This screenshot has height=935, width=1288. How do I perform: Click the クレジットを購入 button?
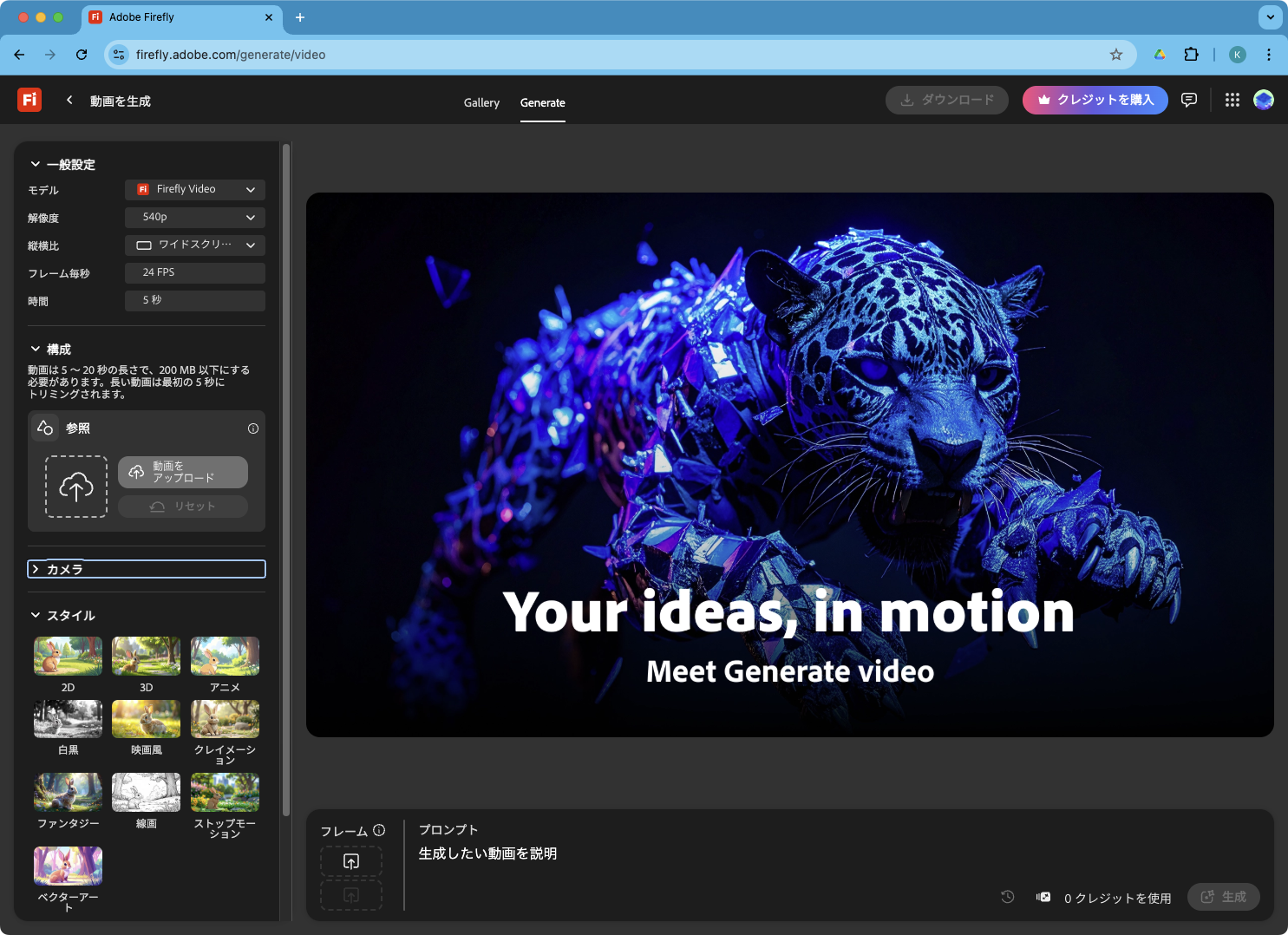click(x=1095, y=101)
